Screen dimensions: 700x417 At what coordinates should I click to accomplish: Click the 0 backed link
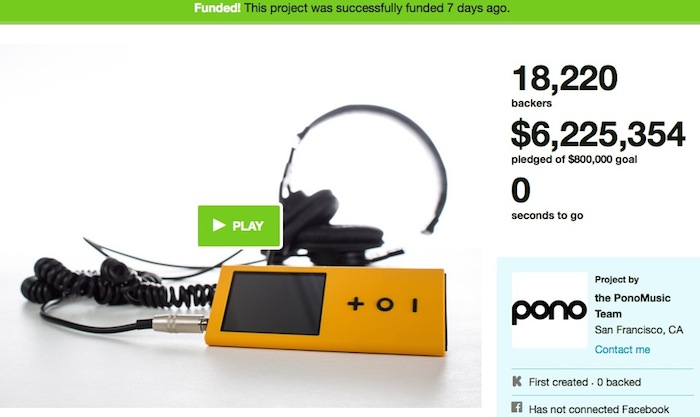pos(619,382)
